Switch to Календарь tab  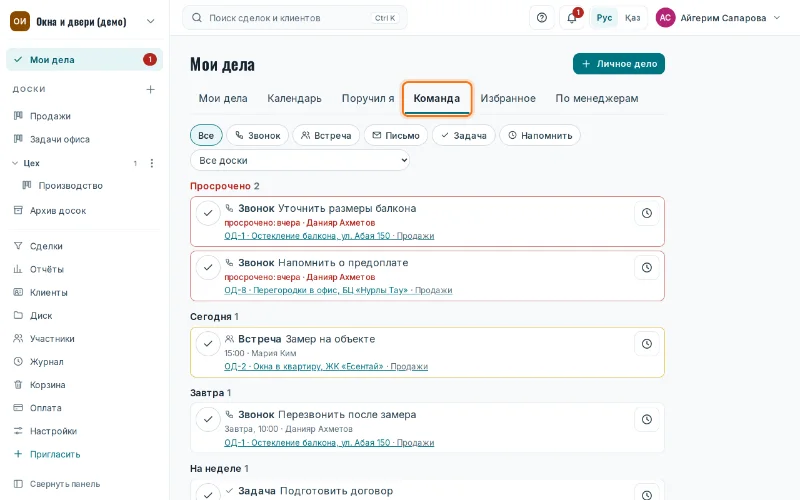pyautogui.click(x=294, y=98)
